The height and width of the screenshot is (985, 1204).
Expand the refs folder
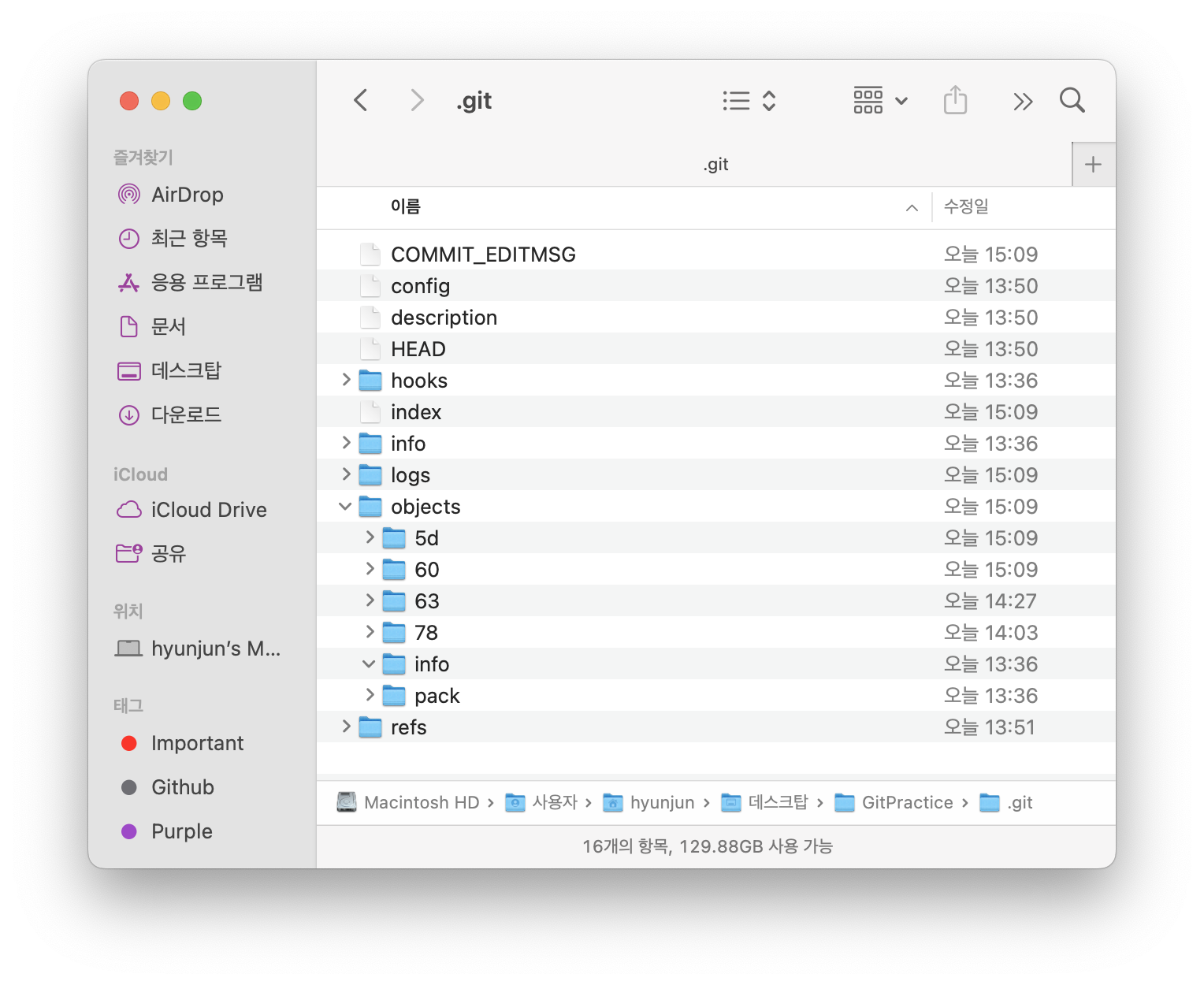[x=346, y=727]
